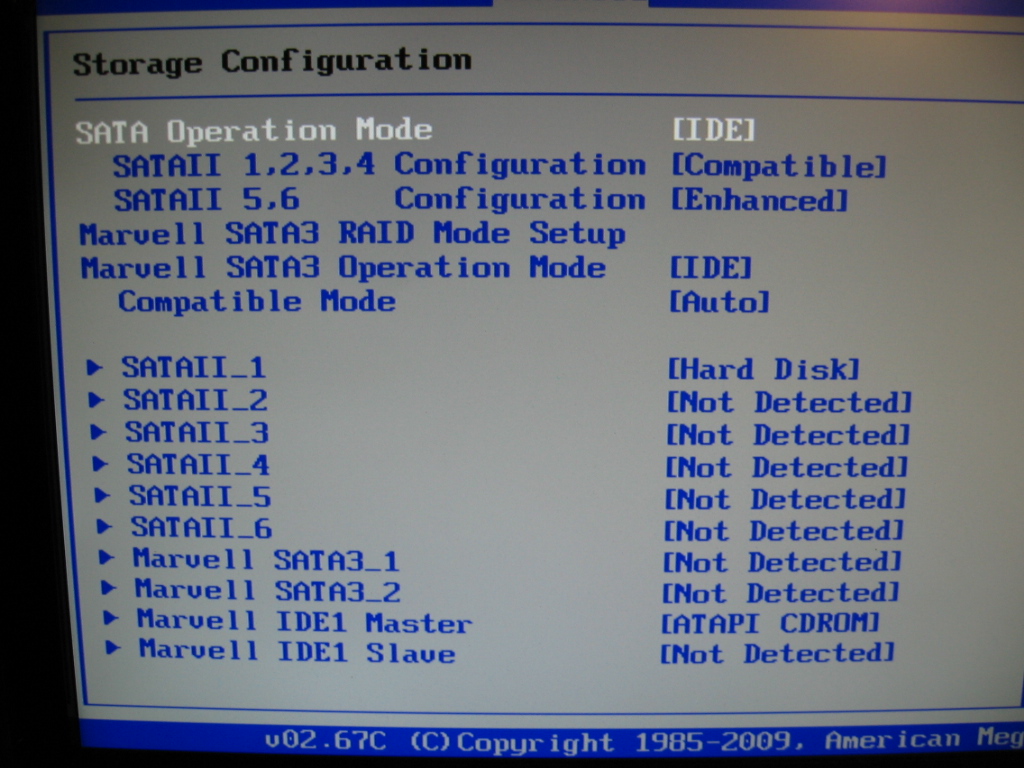1024x768 pixels.
Task: Select the Marvell SATA3 Operation Mode [IDE] value
Action: [x=710, y=268]
